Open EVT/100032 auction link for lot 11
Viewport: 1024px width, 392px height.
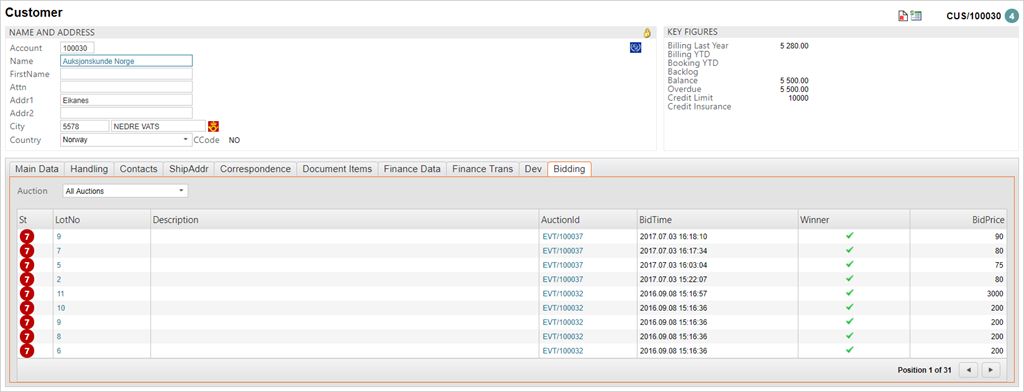click(562, 294)
